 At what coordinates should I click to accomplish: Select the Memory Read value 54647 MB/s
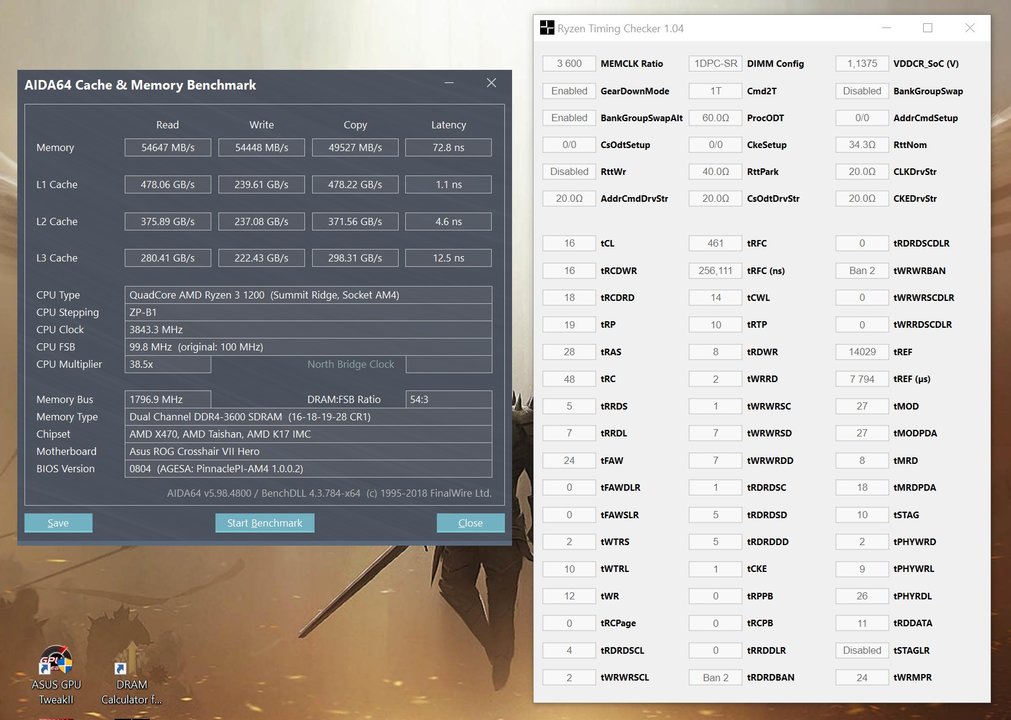click(x=168, y=148)
